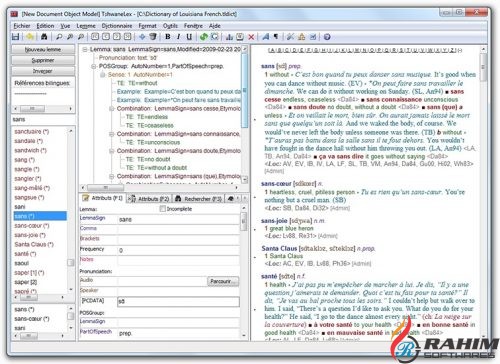
Task: Open help via blue question mark icon
Action: tap(327, 37)
